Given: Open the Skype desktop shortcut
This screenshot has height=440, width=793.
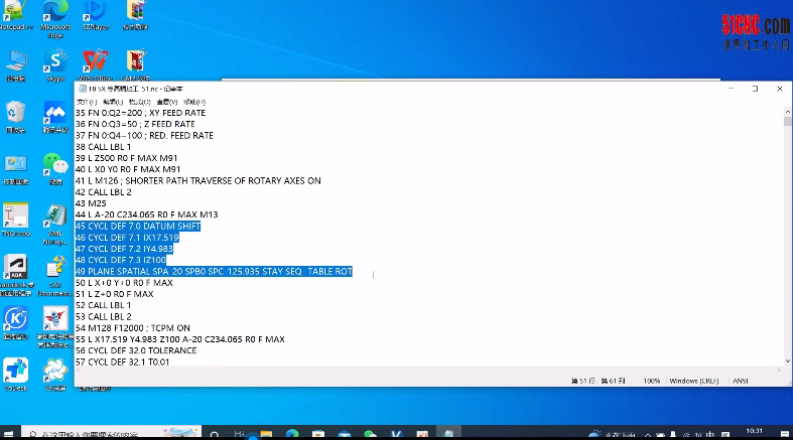Looking at the screenshot, I should (55, 64).
